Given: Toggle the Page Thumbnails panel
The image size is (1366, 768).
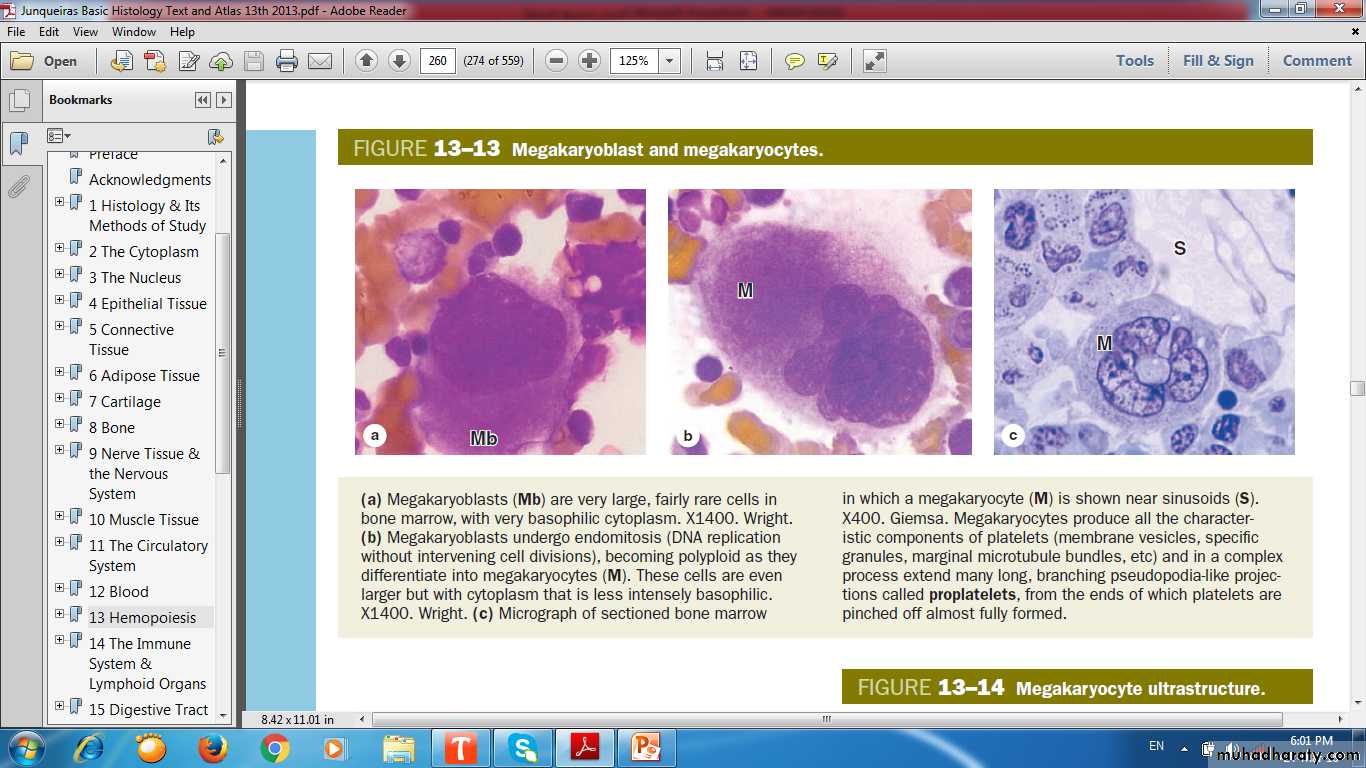Looking at the screenshot, I should 18,101.
